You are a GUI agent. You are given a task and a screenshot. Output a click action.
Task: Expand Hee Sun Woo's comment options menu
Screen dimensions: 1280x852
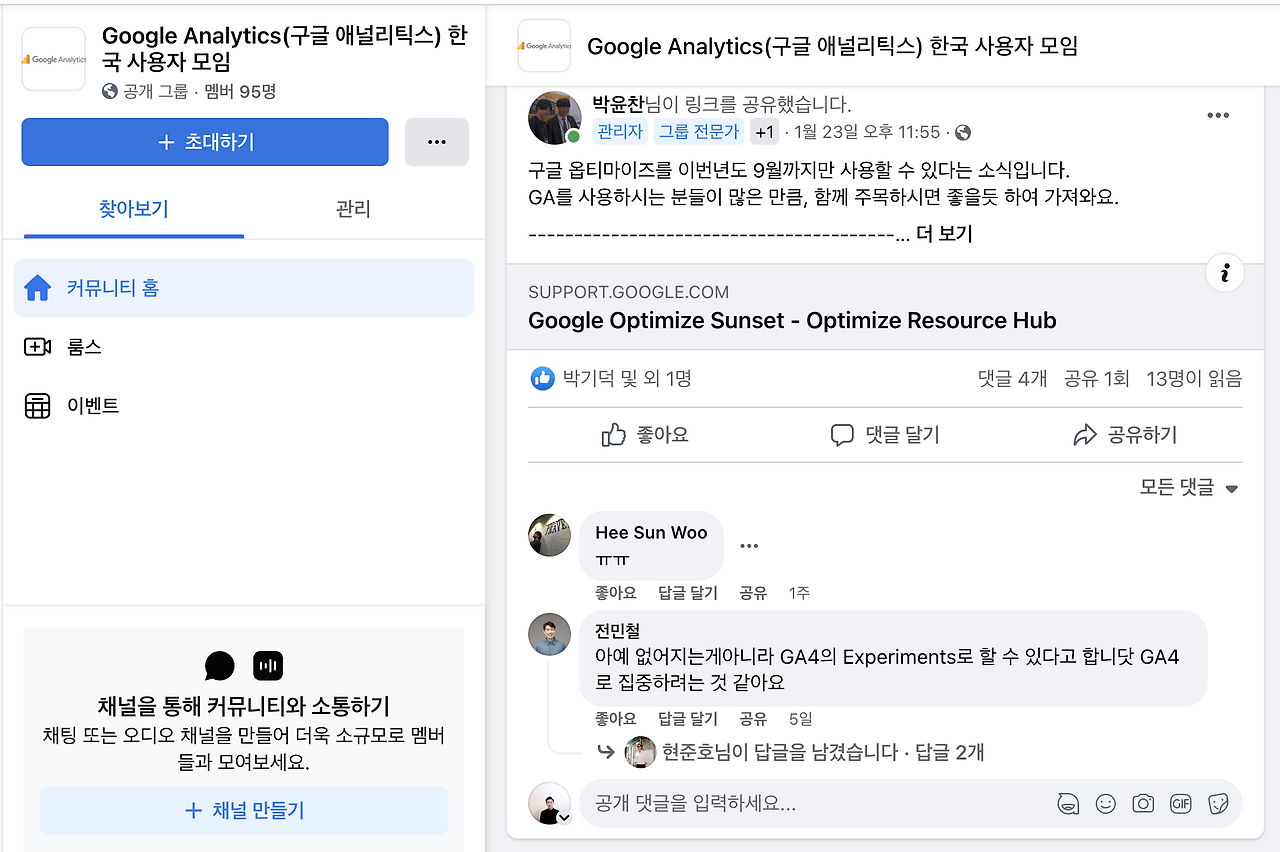[x=750, y=545]
